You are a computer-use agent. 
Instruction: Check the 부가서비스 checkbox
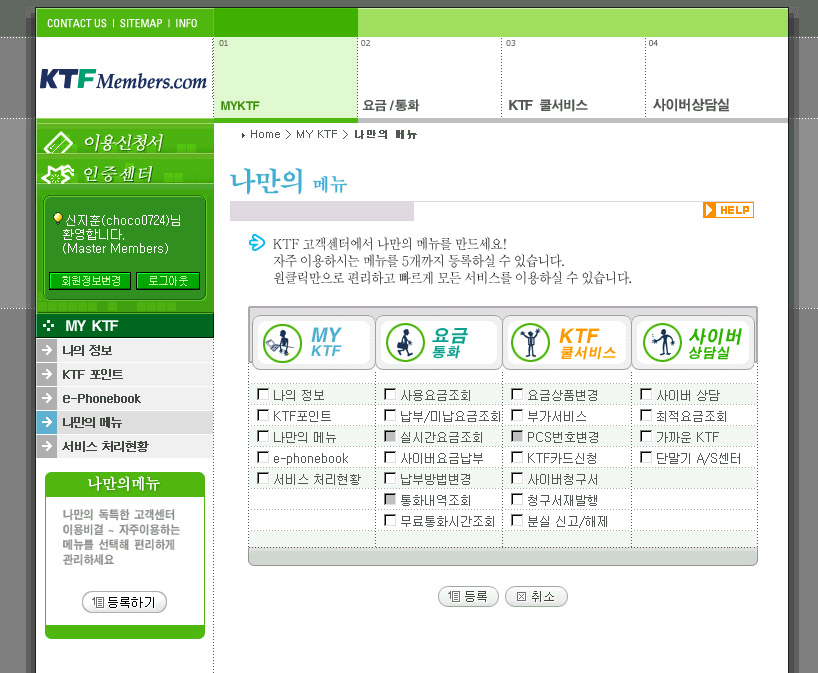click(517, 415)
